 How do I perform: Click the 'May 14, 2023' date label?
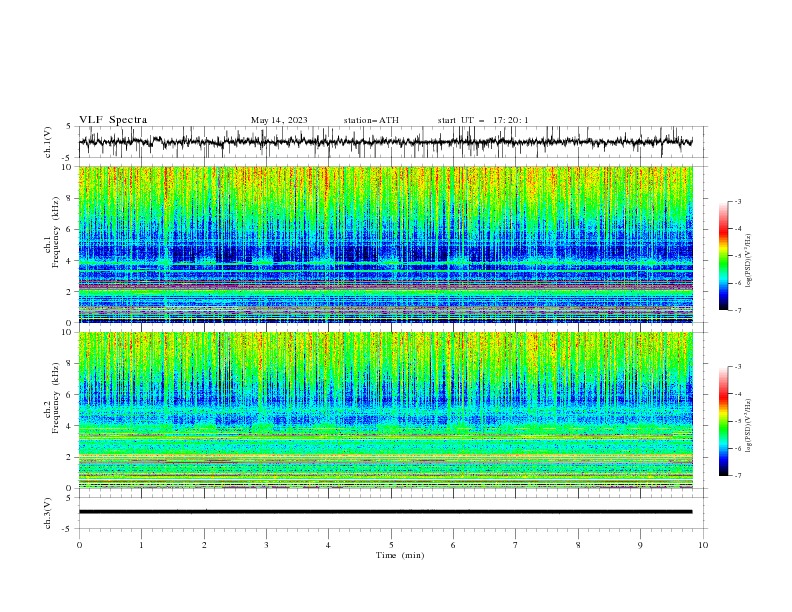pyautogui.click(x=279, y=120)
